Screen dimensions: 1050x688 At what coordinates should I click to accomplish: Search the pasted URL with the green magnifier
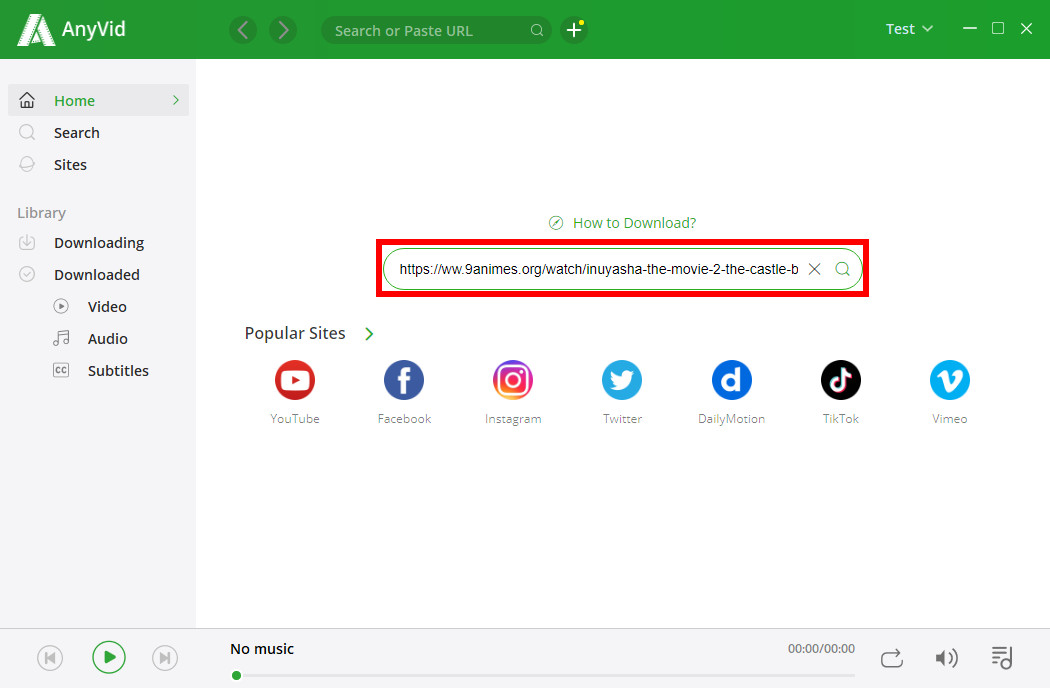click(842, 269)
